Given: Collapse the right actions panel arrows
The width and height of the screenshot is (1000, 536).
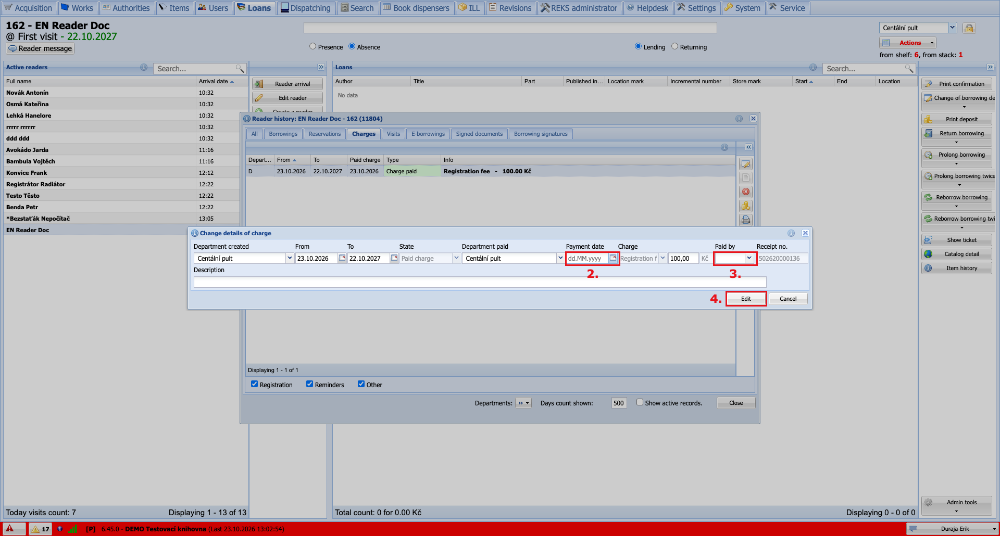Looking at the screenshot, I should tap(990, 67).
